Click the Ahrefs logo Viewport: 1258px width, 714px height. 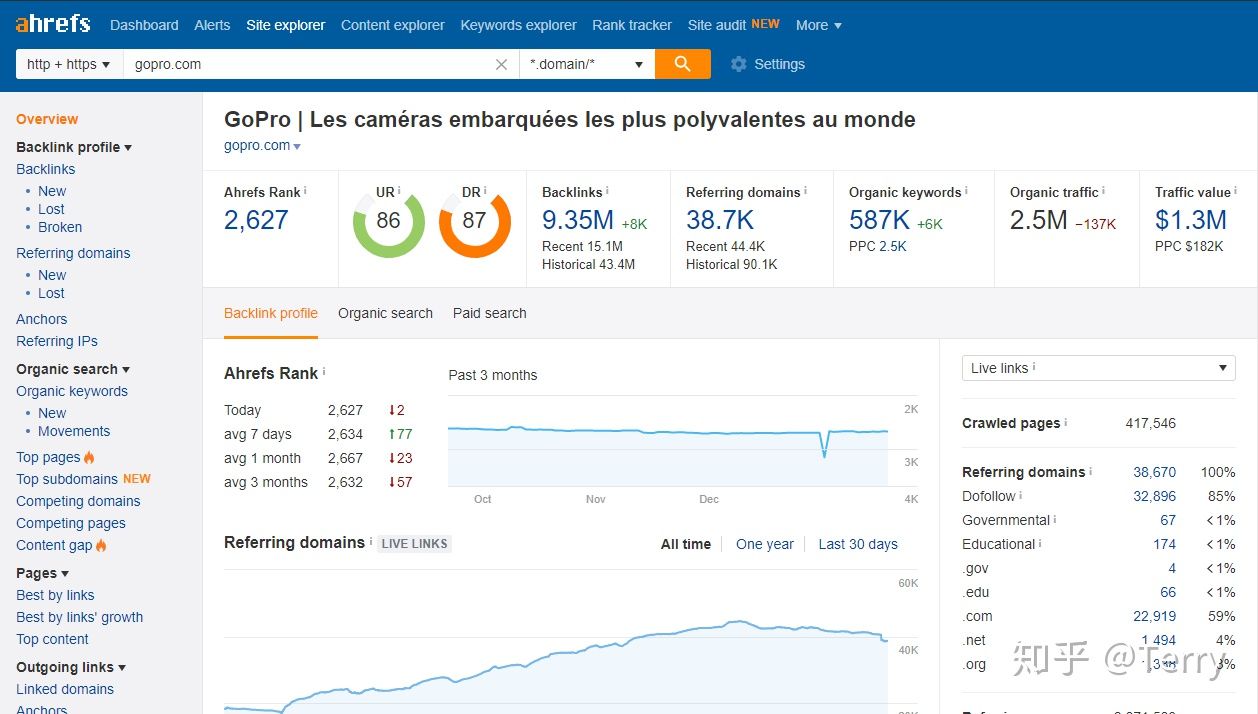pos(53,24)
